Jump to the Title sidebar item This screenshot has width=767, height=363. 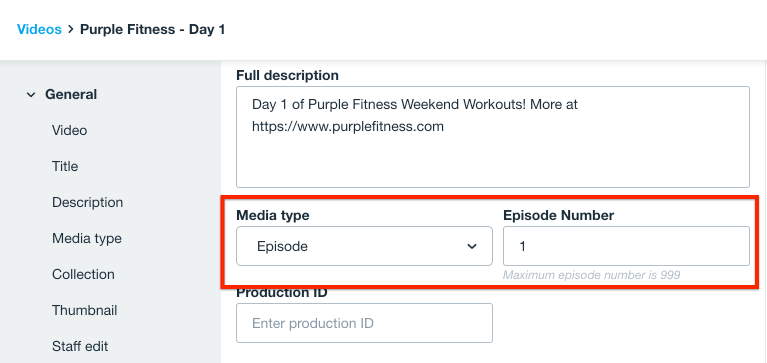[x=65, y=167]
